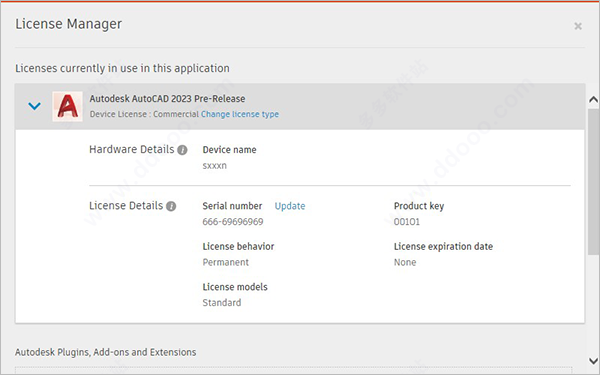Close the License Manager dialog

(x=578, y=26)
